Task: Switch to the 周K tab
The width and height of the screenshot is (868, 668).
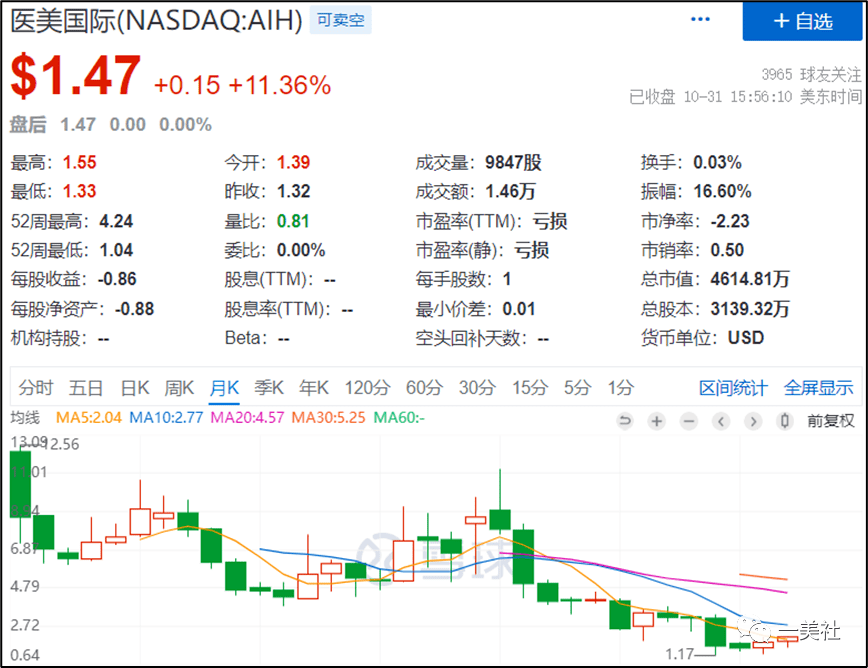Action: click(x=179, y=388)
